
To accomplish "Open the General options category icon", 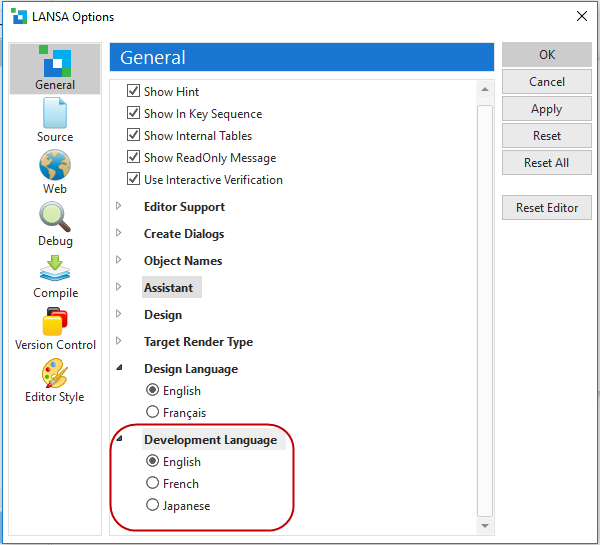I will [x=55, y=63].
